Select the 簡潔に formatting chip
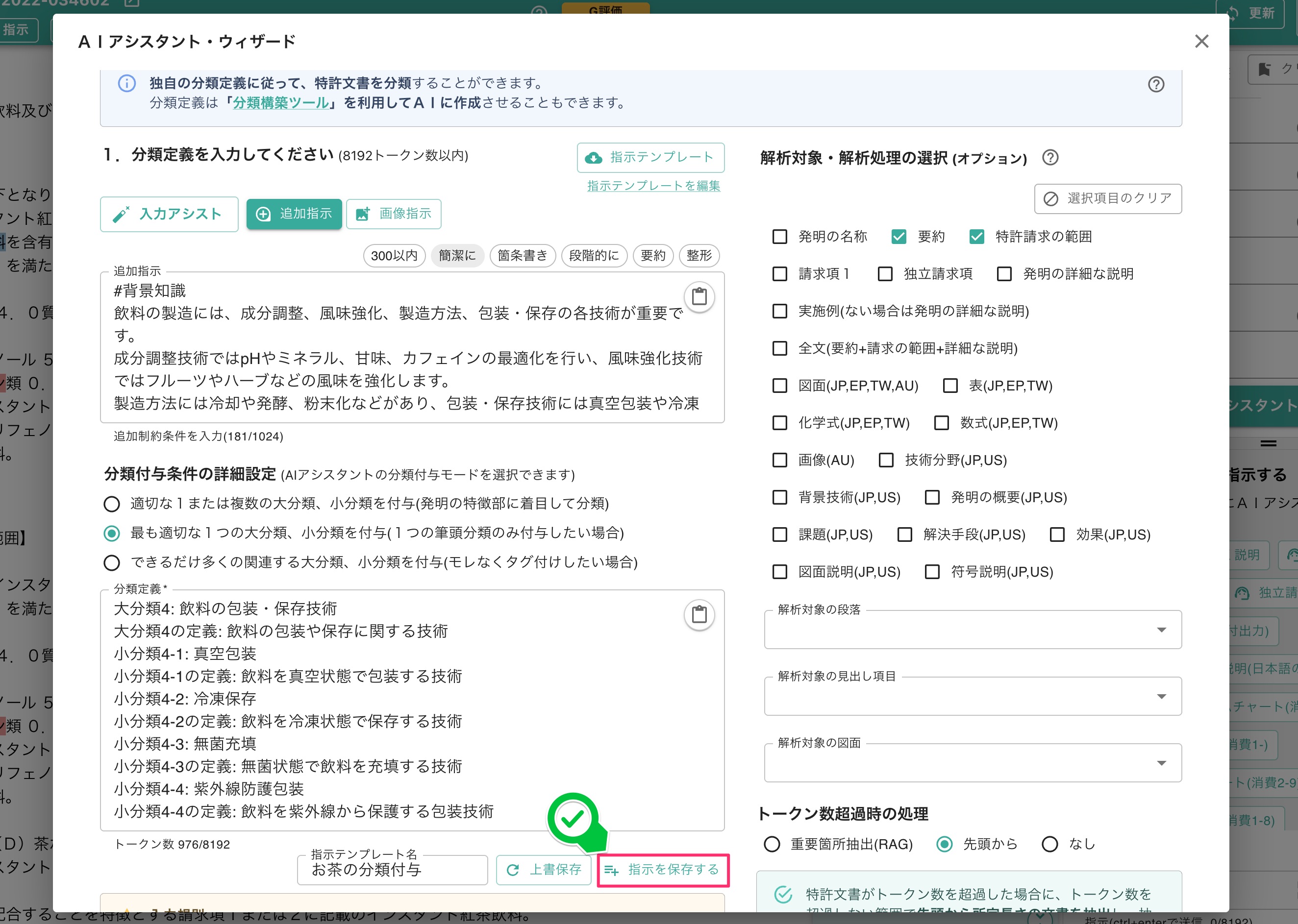 click(x=457, y=255)
